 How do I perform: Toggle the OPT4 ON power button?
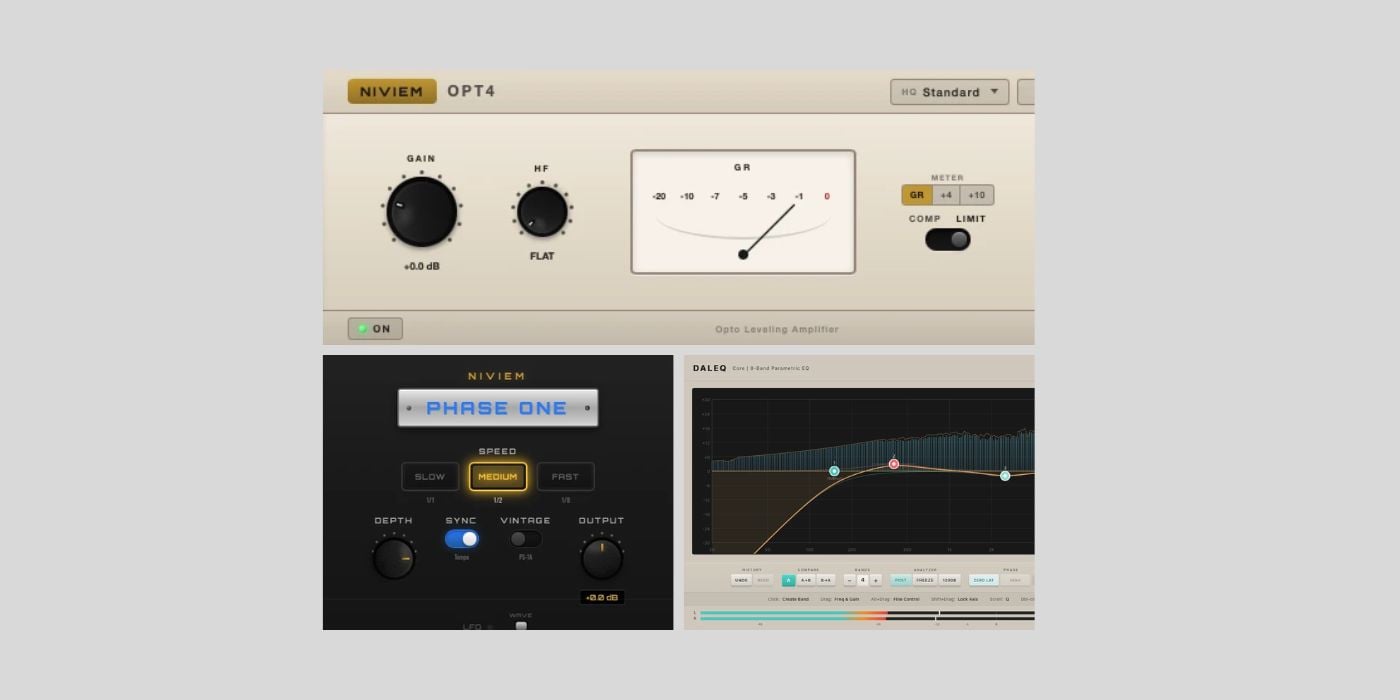(375, 329)
